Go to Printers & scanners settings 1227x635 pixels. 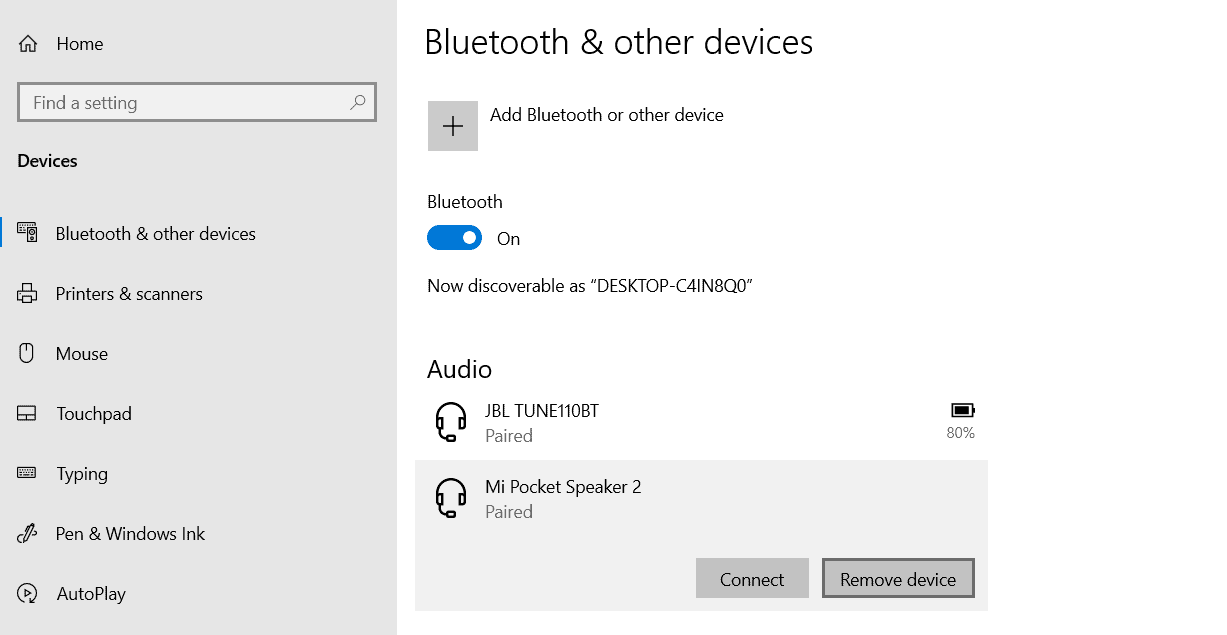click(x=129, y=294)
